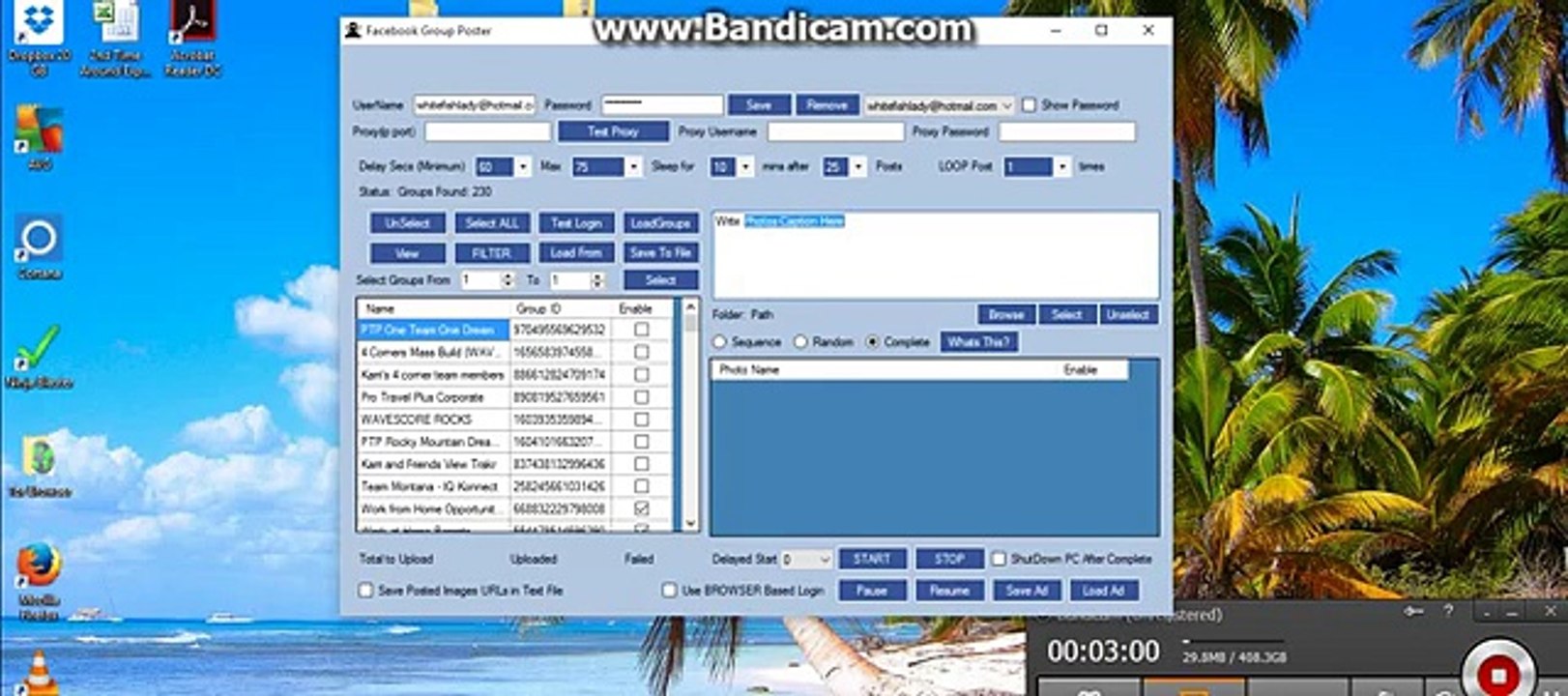Click the Proxy Password input field
Screen dimensions: 1568x696
1067,131
